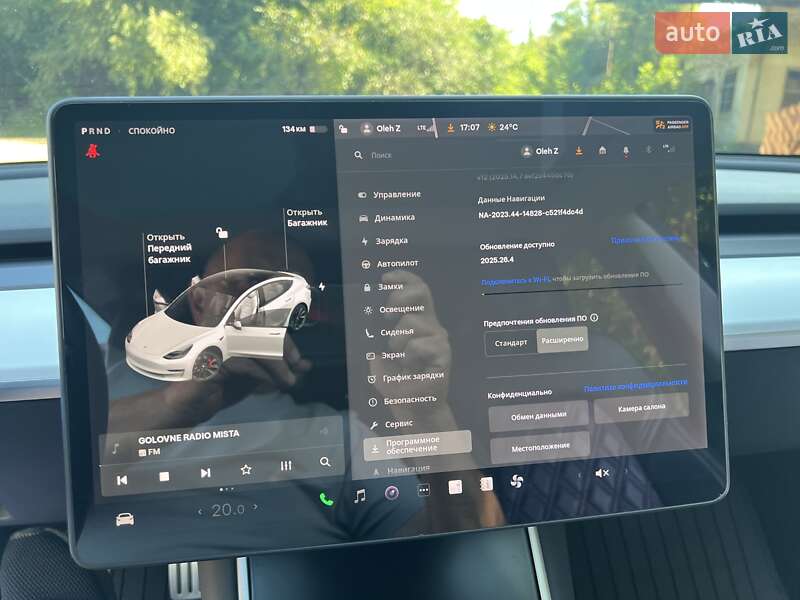Tap the phone icon in the bottom bar
The image size is (800, 600).
point(326,498)
